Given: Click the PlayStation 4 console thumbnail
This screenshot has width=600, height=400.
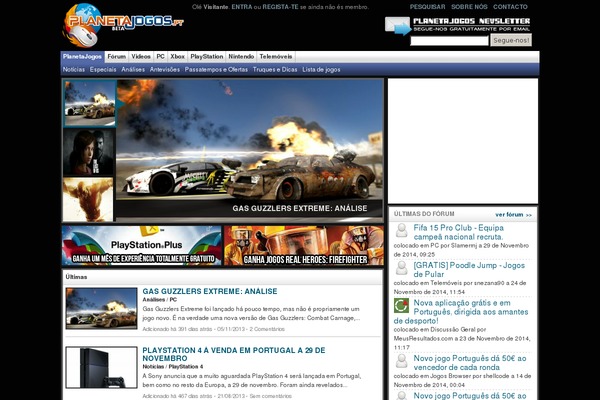Looking at the screenshot, I should point(101,367).
